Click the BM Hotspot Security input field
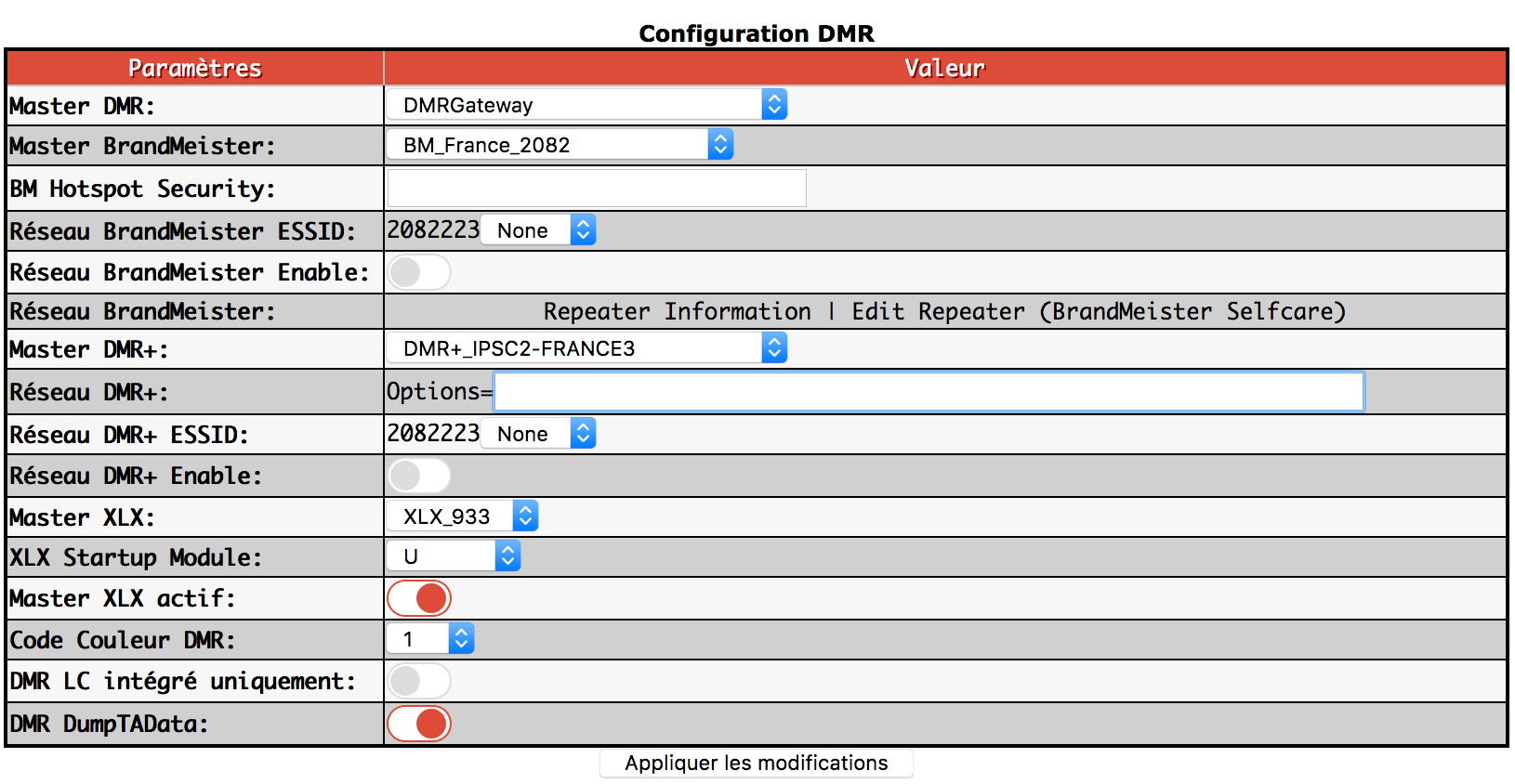Image resolution: width=1515 pixels, height=784 pixels. (x=597, y=189)
